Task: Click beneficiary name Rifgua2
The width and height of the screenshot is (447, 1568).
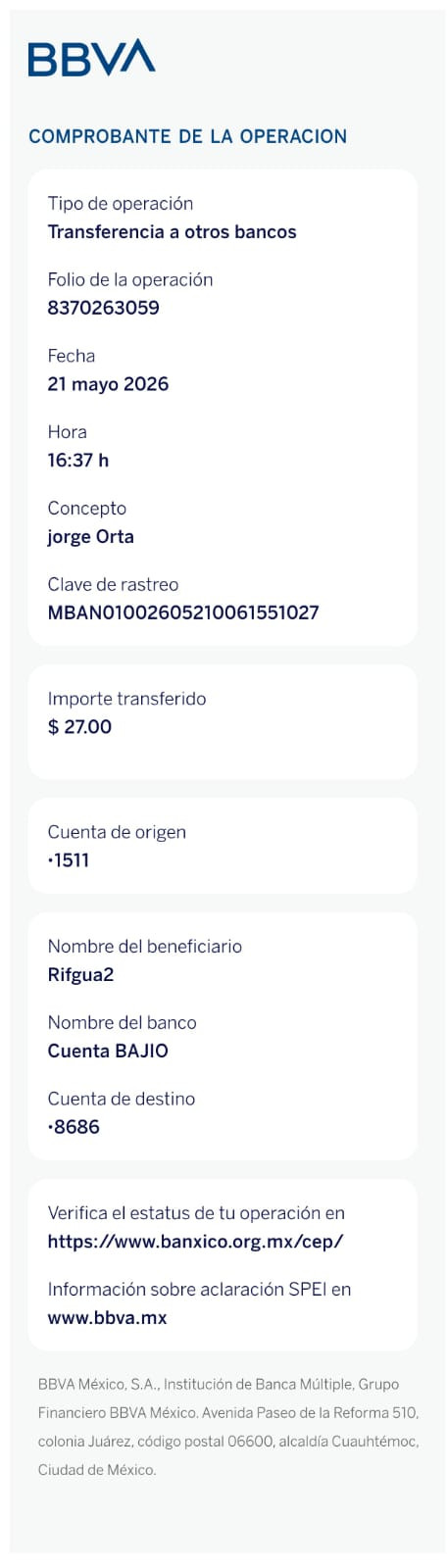Action: coord(80,975)
